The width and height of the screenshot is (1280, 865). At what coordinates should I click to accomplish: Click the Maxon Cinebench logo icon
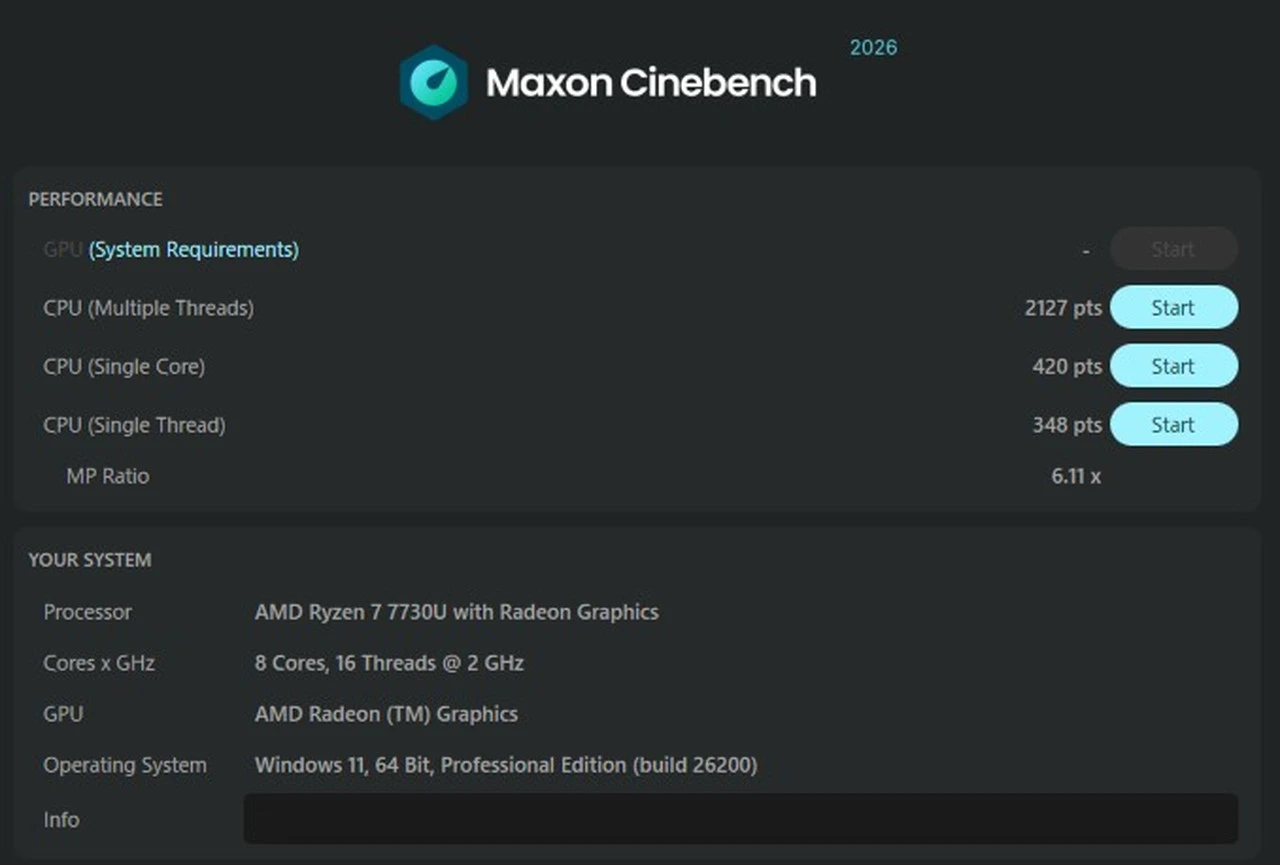[433, 80]
